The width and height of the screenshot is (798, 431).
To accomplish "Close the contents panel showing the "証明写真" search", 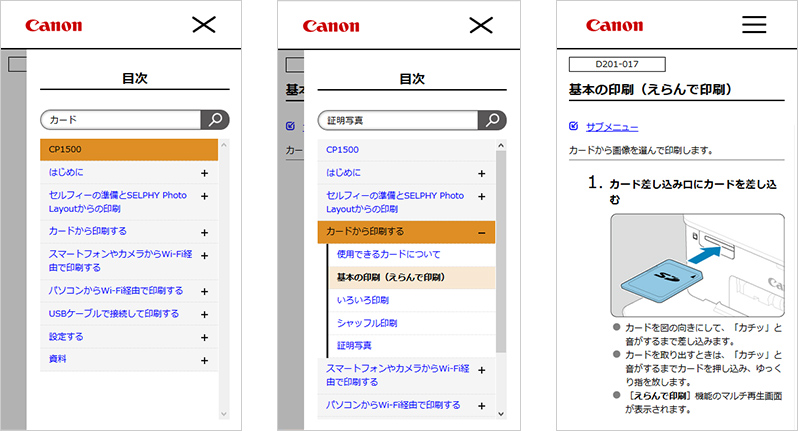I will point(480,25).
